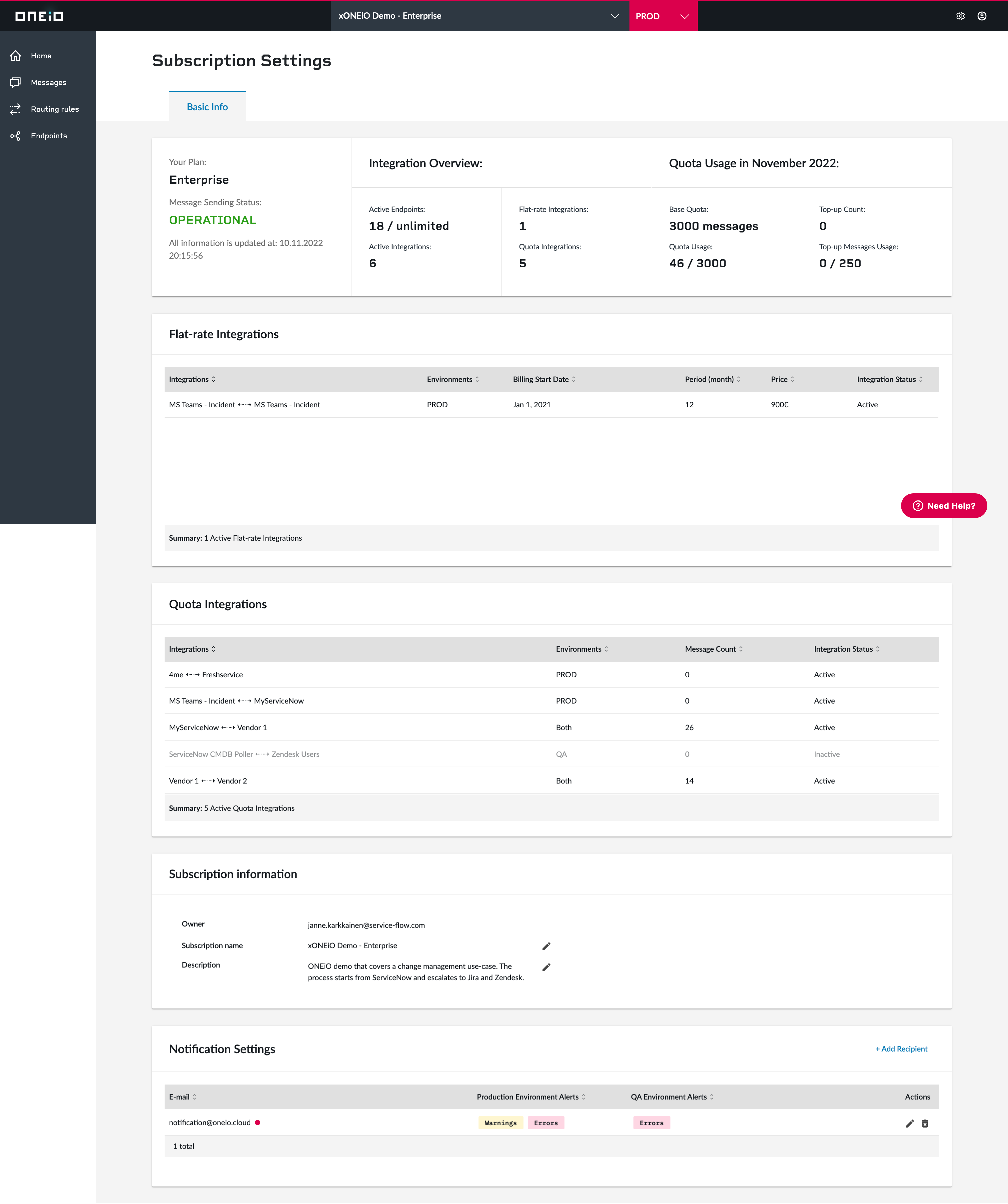The width and height of the screenshot is (1008, 1204).
Task: Click the 0 / 250 top-up usage value
Action: click(839, 264)
